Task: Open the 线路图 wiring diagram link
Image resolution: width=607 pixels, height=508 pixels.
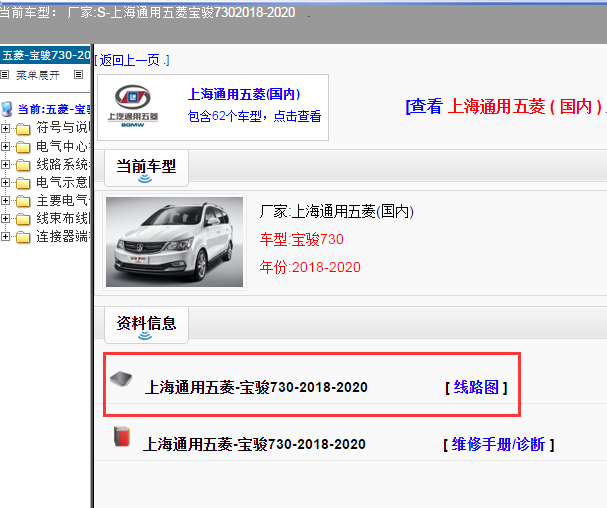Action: point(476,387)
